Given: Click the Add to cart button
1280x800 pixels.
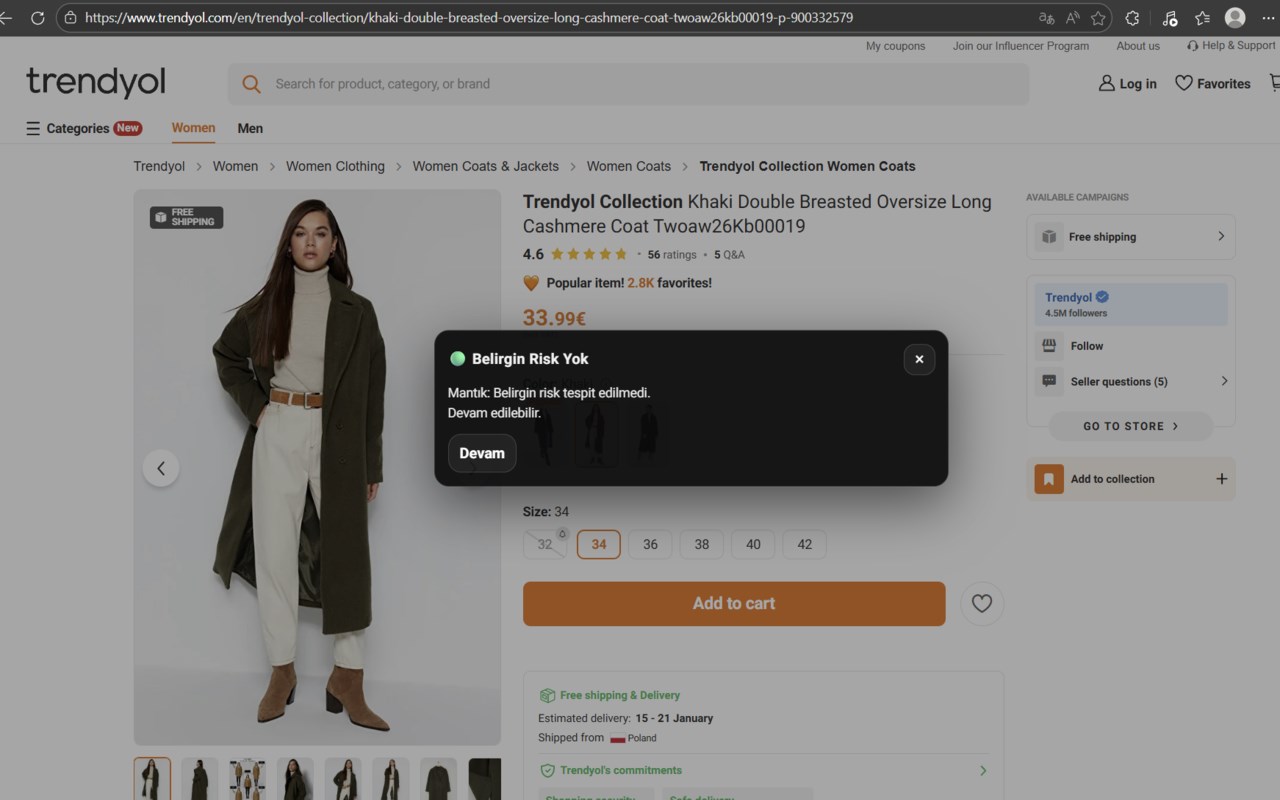Looking at the screenshot, I should (734, 604).
